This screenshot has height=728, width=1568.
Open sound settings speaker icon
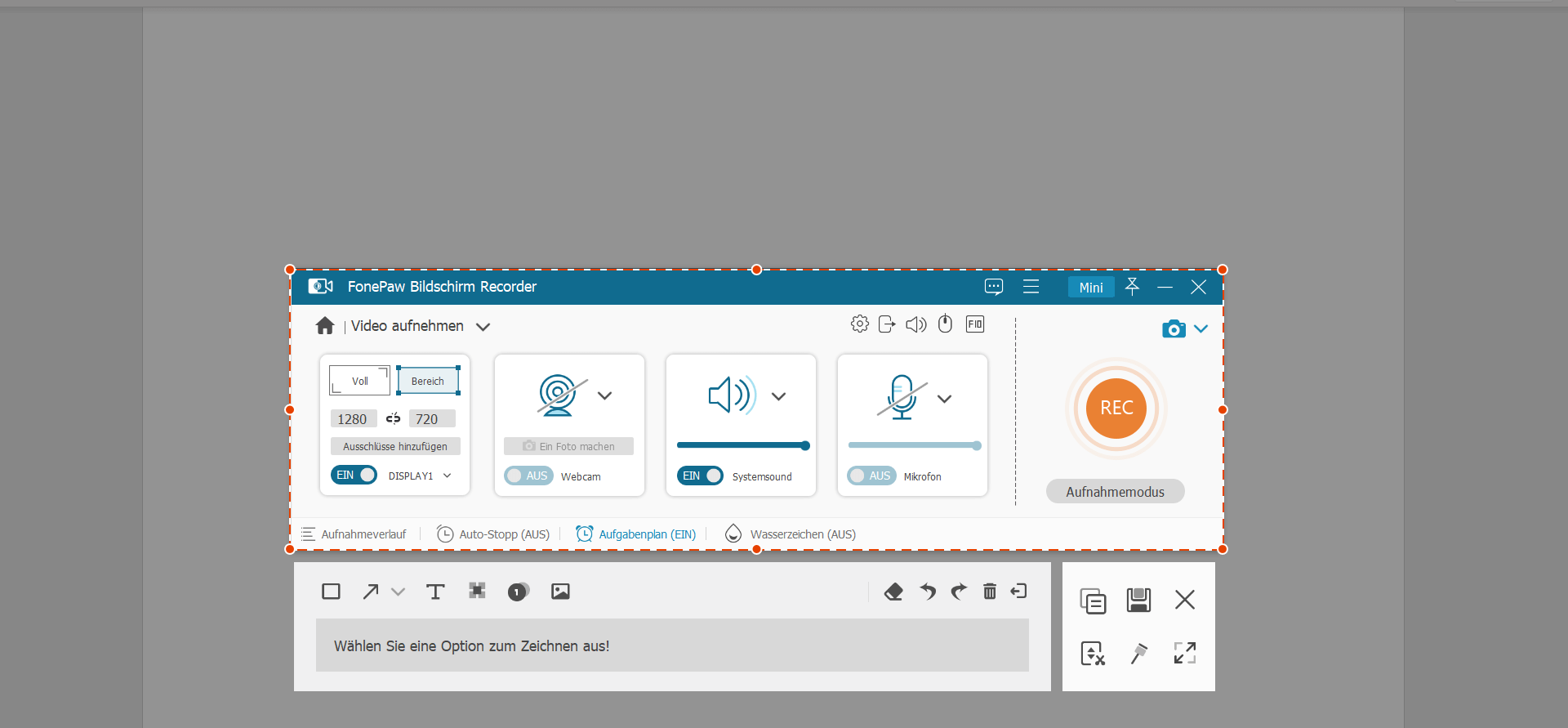(916, 324)
